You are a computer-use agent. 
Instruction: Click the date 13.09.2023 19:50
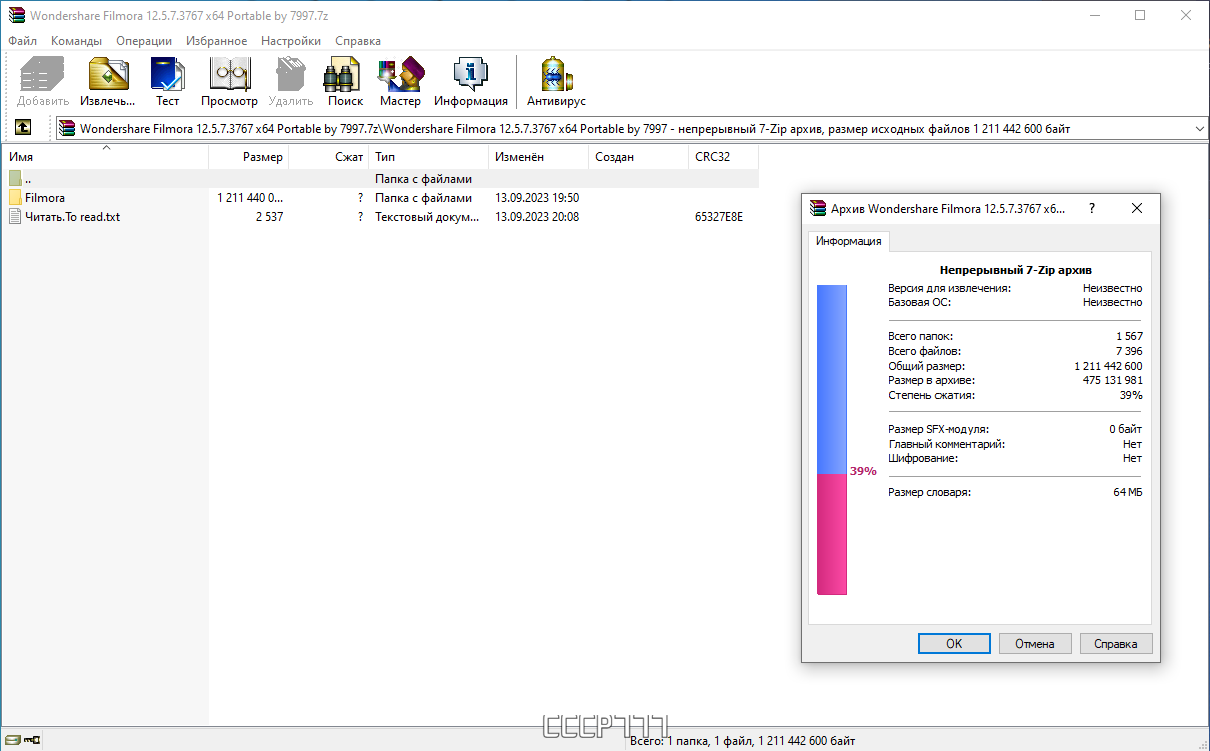pos(537,198)
